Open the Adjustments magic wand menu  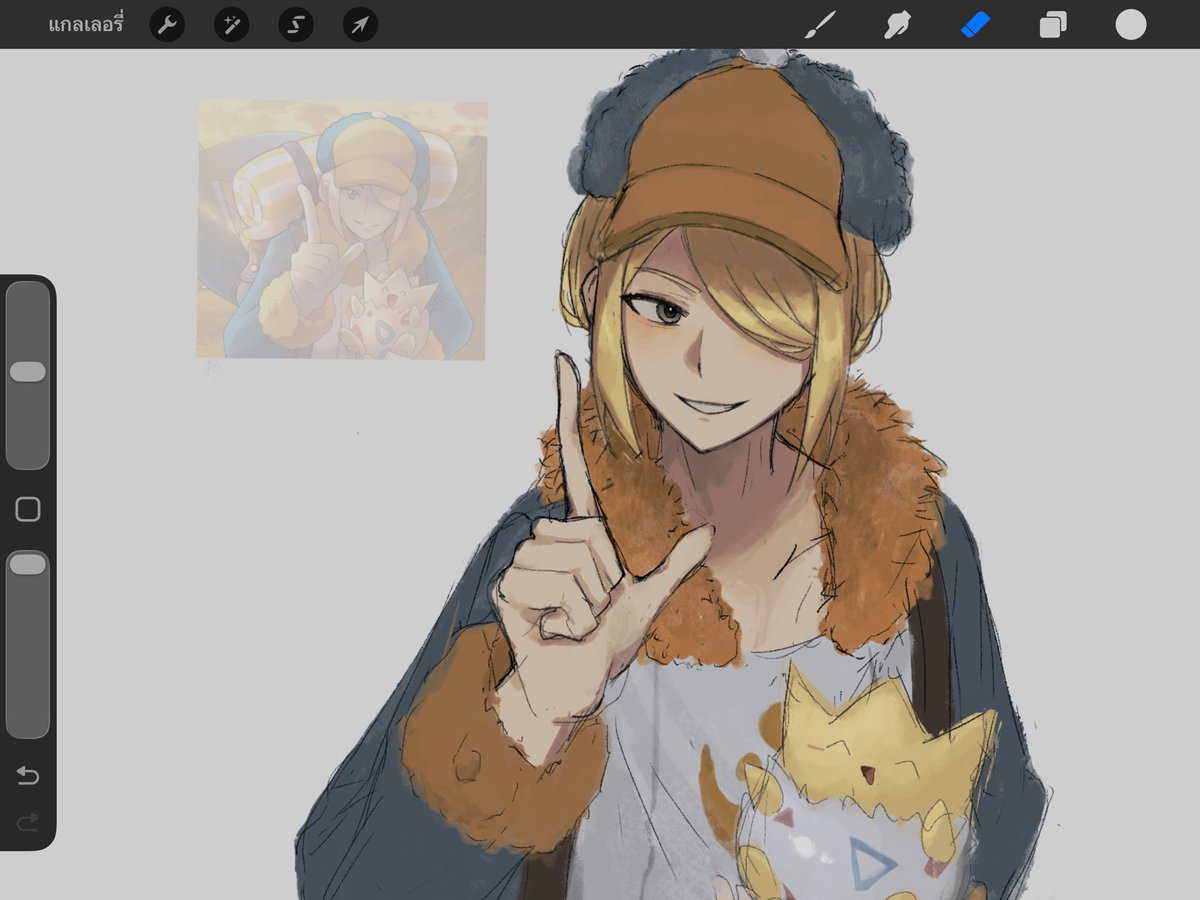pyautogui.click(x=231, y=24)
